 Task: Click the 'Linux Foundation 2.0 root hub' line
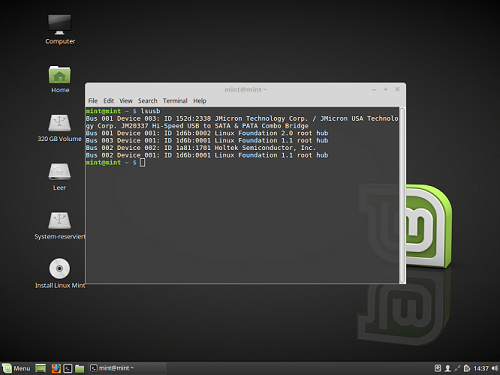(207, 133)
